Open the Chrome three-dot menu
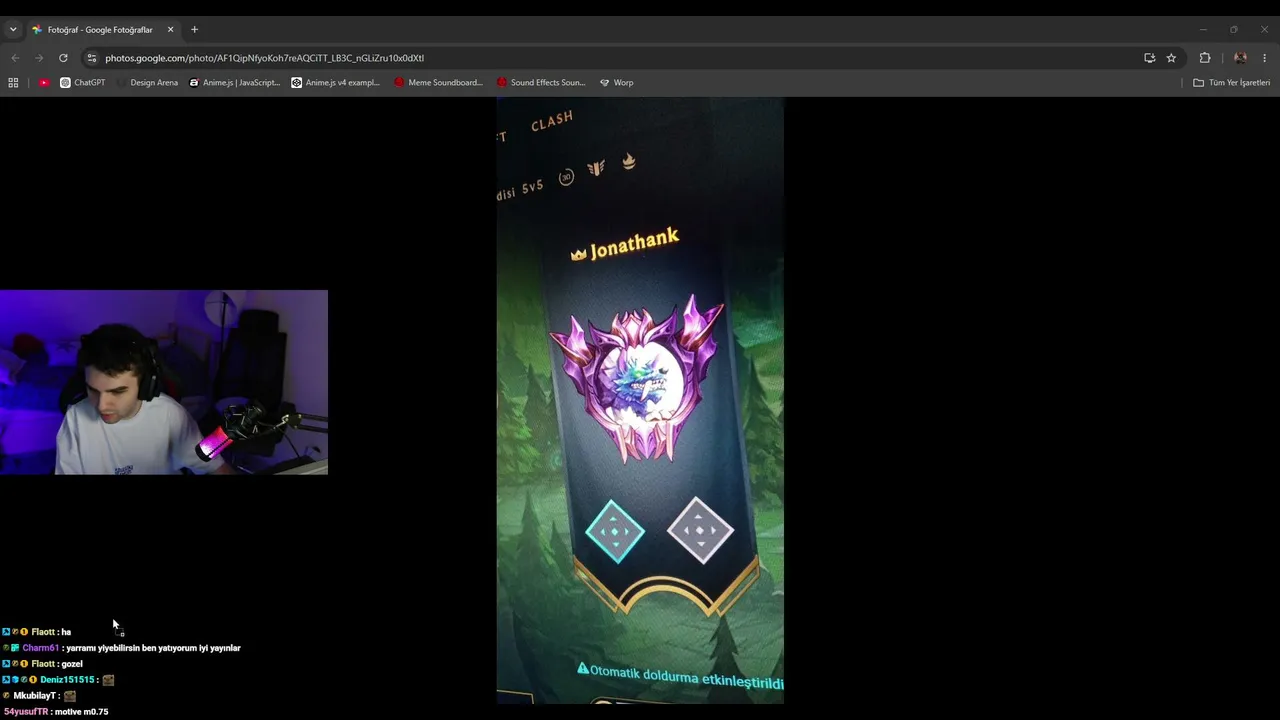 point(1265,58)
